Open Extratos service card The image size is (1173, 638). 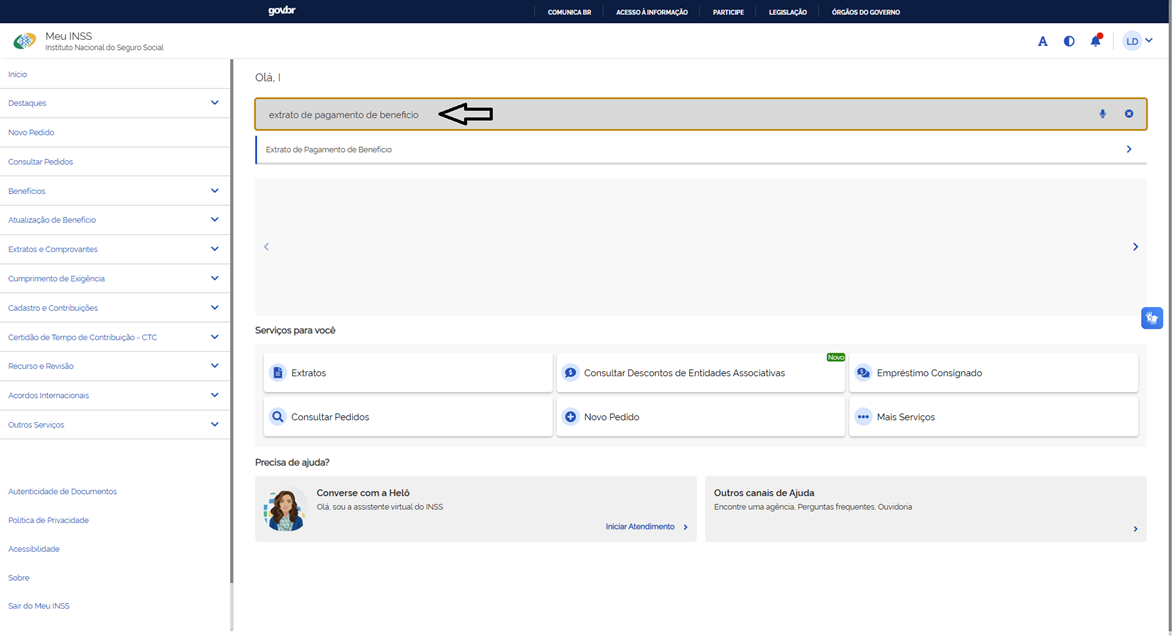pos(408,372)
